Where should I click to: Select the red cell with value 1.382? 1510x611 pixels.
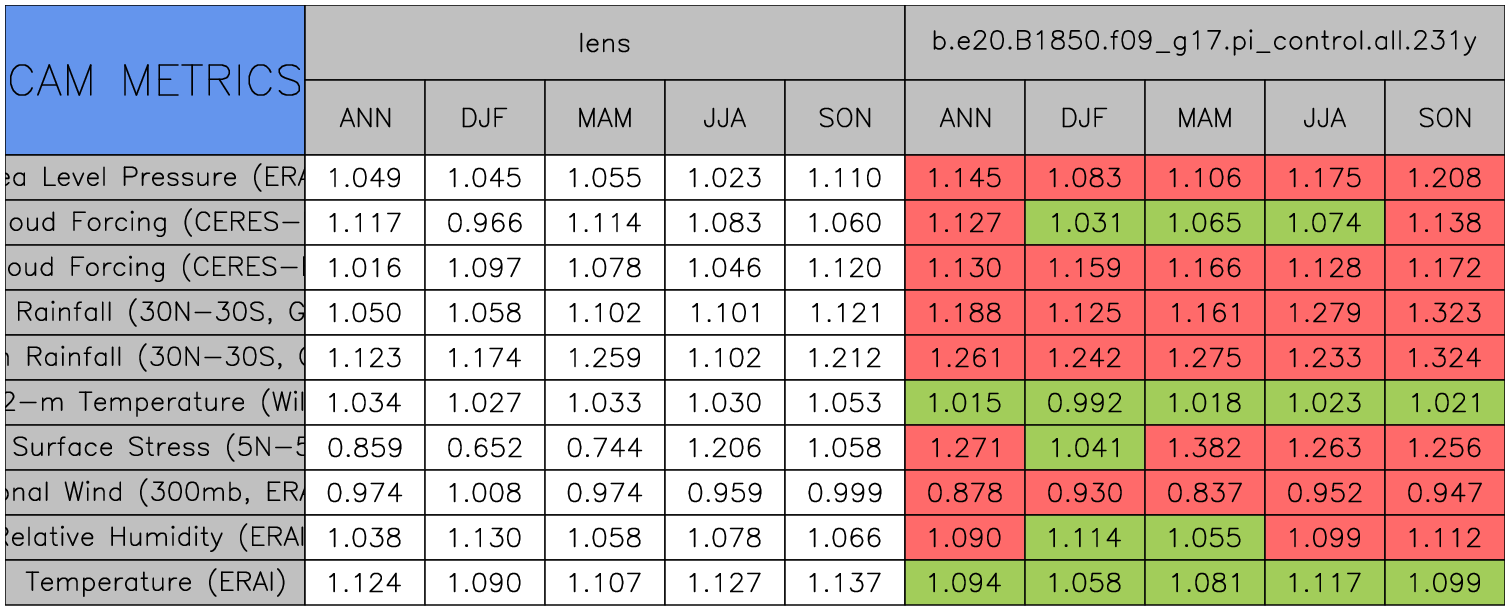coord(1204,447)
